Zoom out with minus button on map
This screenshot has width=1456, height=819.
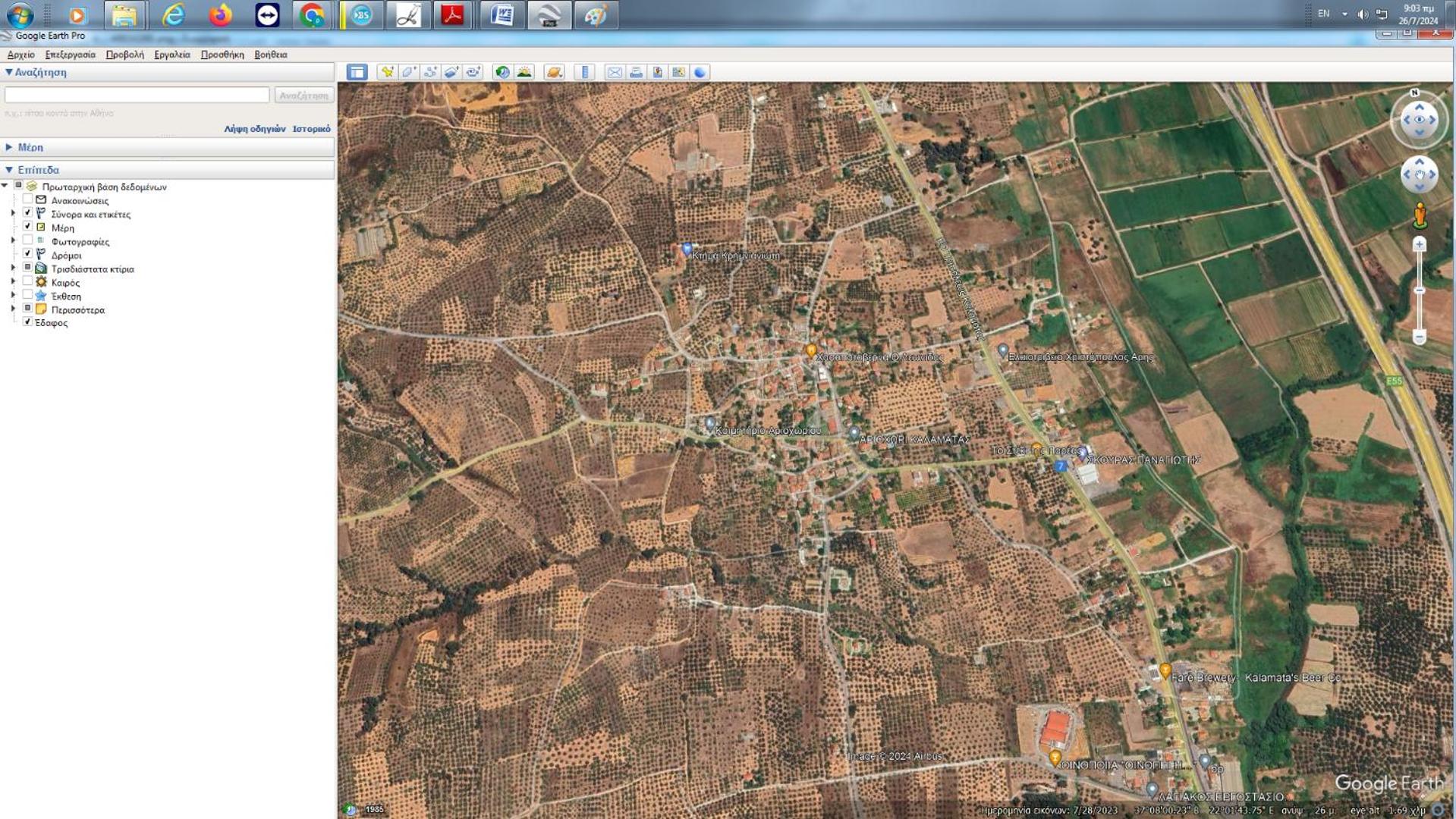coord(1419,337)
